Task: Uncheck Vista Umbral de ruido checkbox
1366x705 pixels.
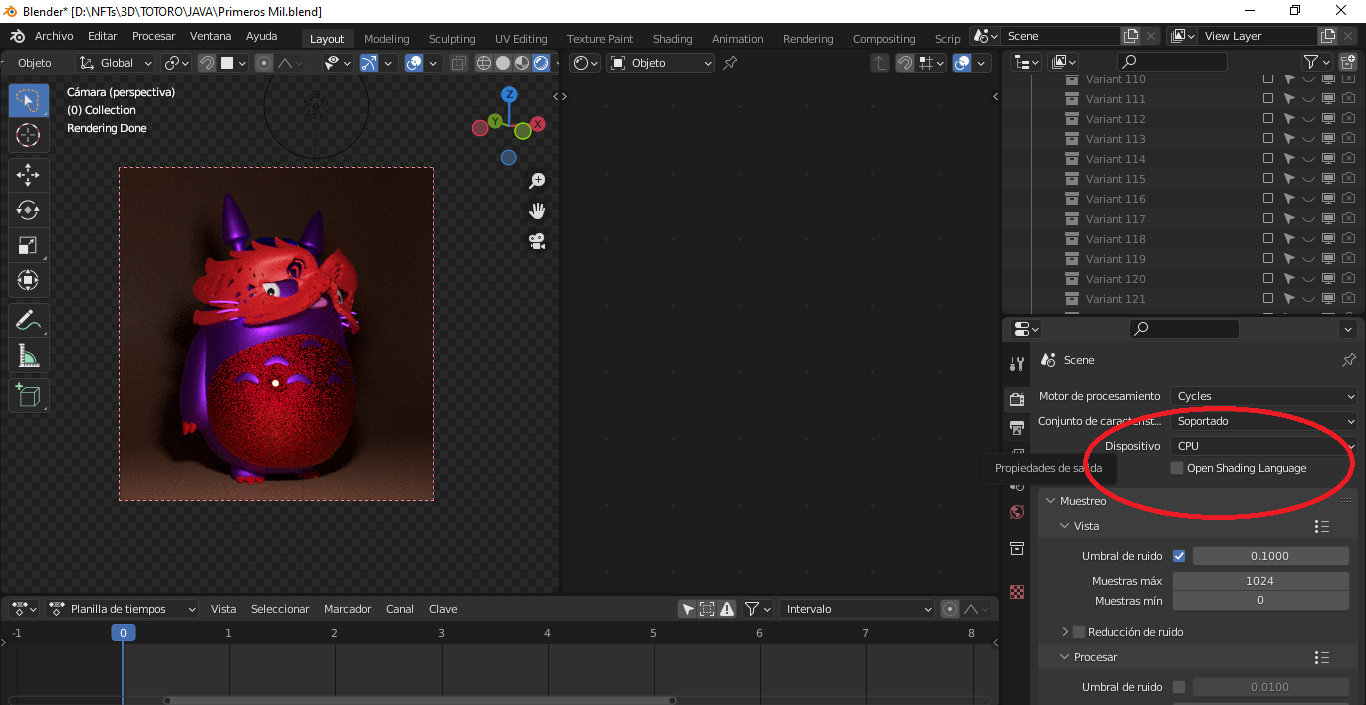Action: [x=1179, y=556]
